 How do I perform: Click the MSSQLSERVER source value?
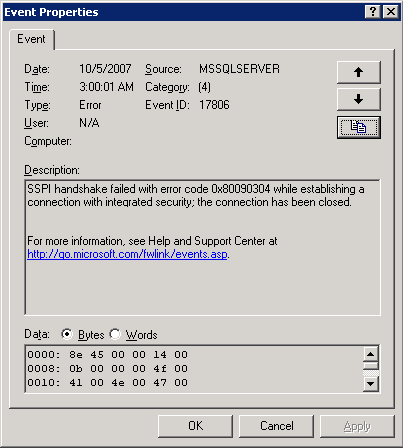point(239,69)
